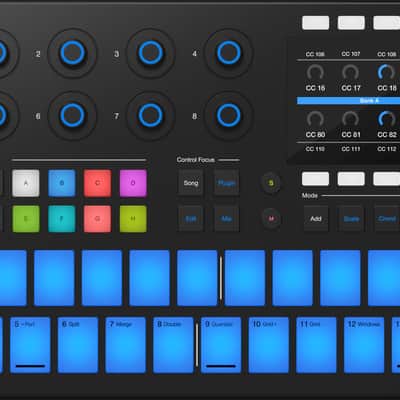The height and width of the screenshot is (400, 400).
Task: Tap pad number 12
Action: point(364,345)
